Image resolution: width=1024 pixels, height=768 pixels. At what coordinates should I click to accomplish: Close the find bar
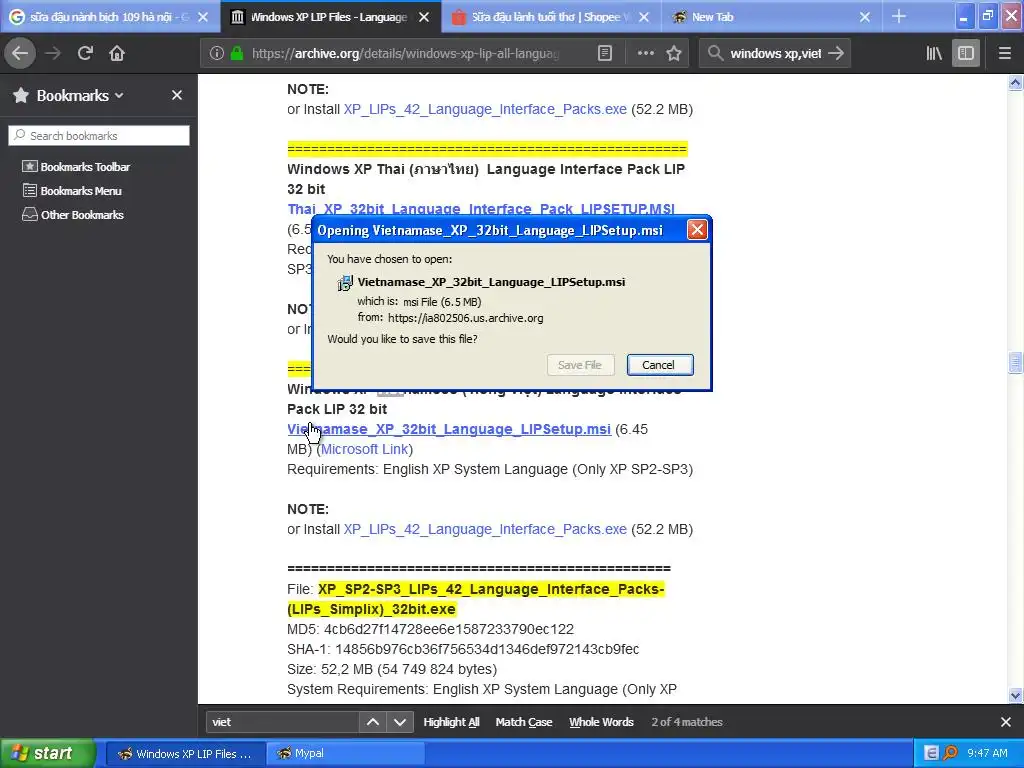[x=1006, y=722]
